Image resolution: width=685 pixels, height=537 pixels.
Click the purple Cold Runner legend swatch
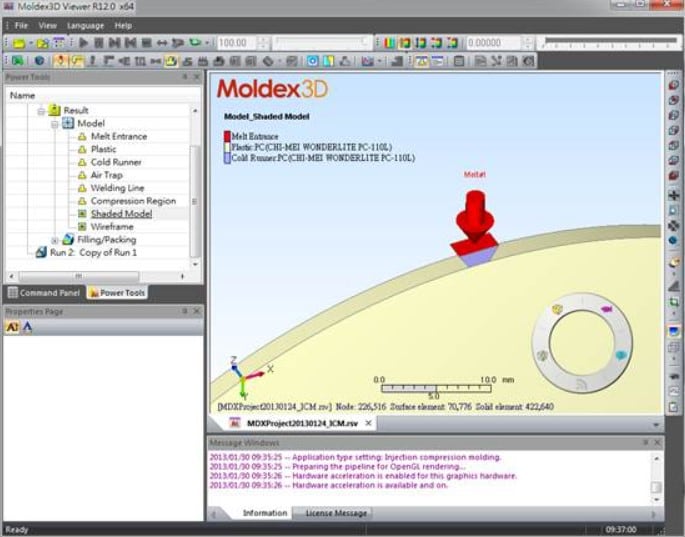tap(227, 158)
